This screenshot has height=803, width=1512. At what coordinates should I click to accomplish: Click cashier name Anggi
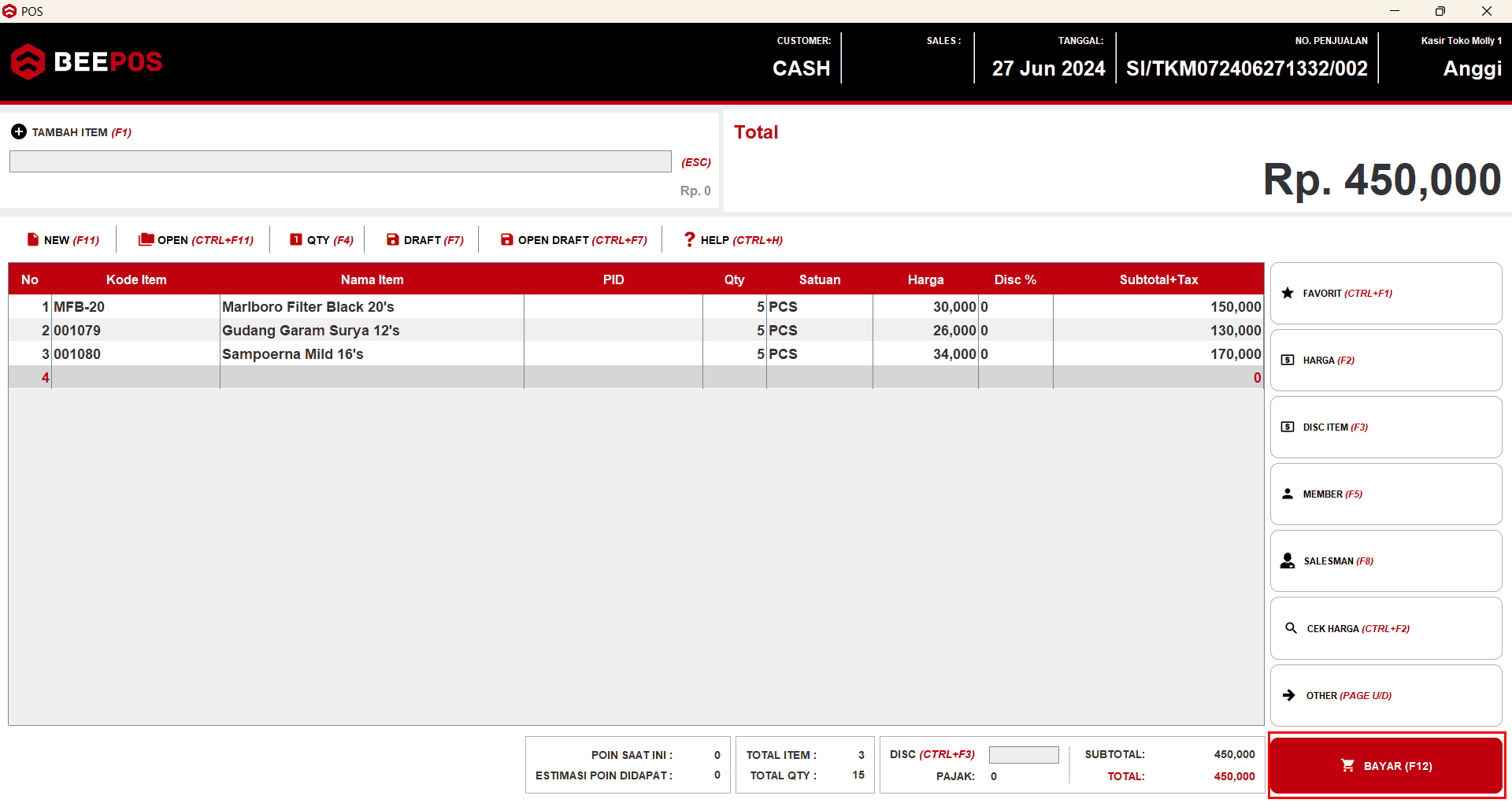pos(1472,68)
